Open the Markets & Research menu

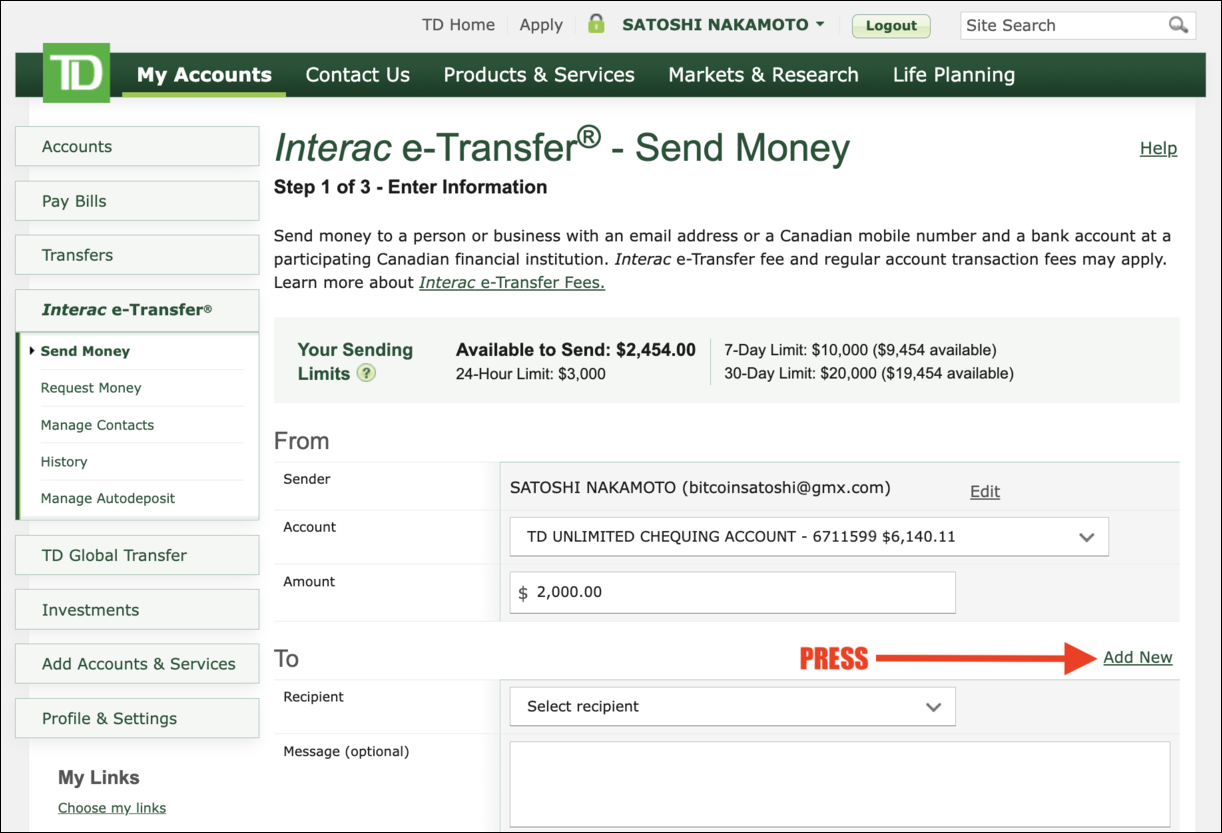763,75
